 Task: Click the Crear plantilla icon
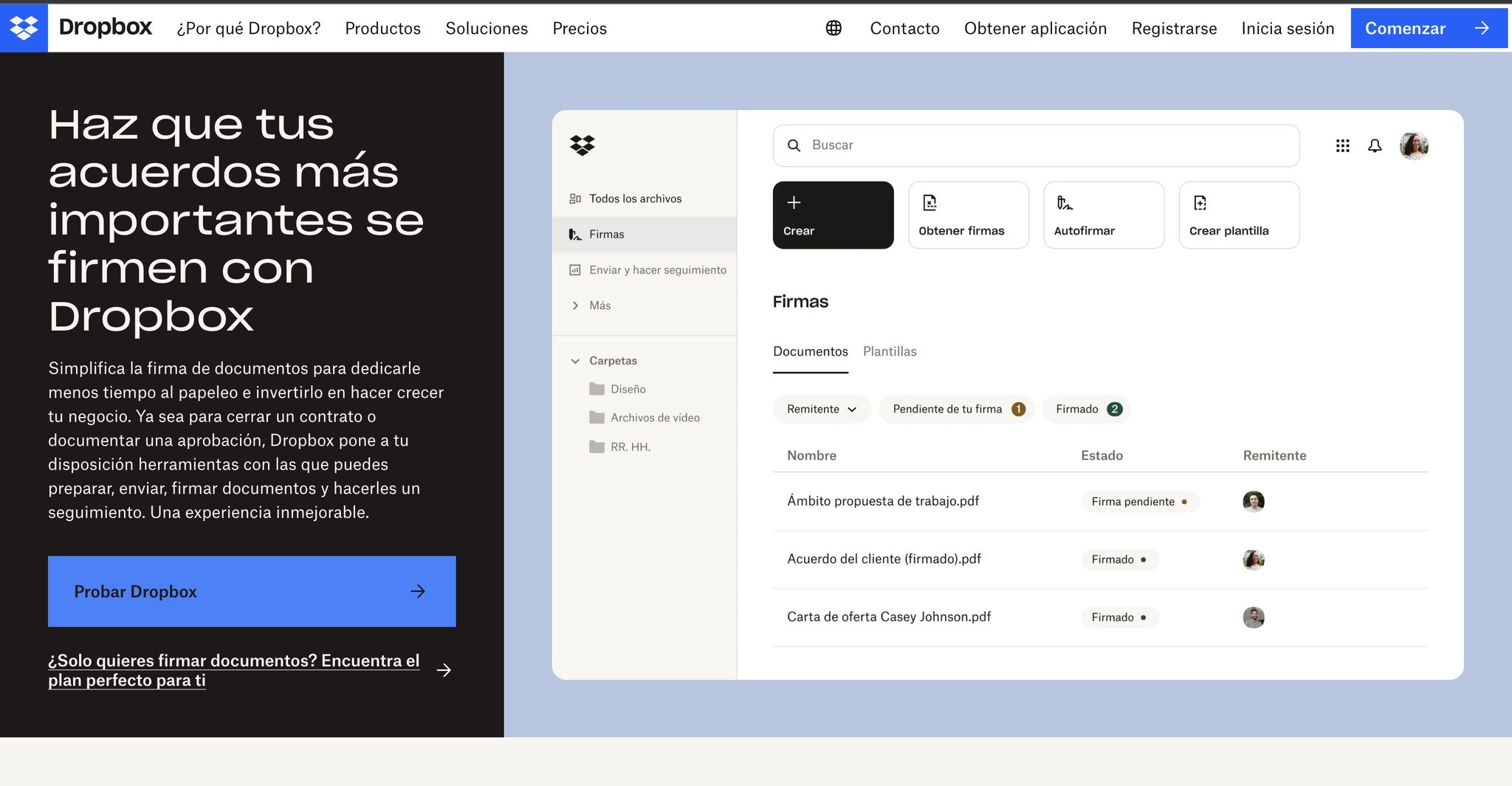coord(1200,202)
